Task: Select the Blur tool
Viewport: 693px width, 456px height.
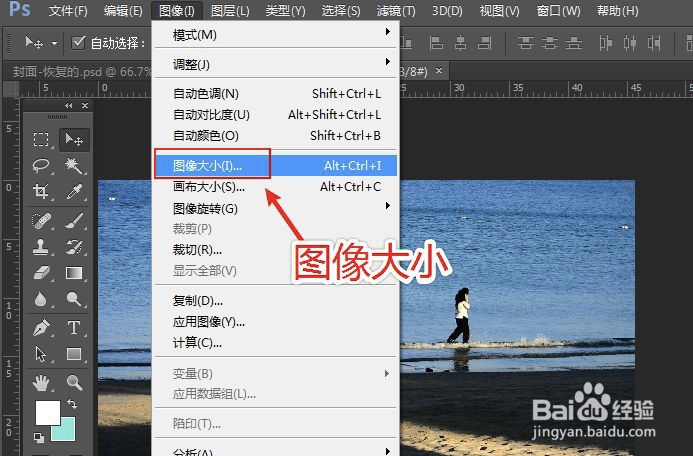Action: pos(41,299)
